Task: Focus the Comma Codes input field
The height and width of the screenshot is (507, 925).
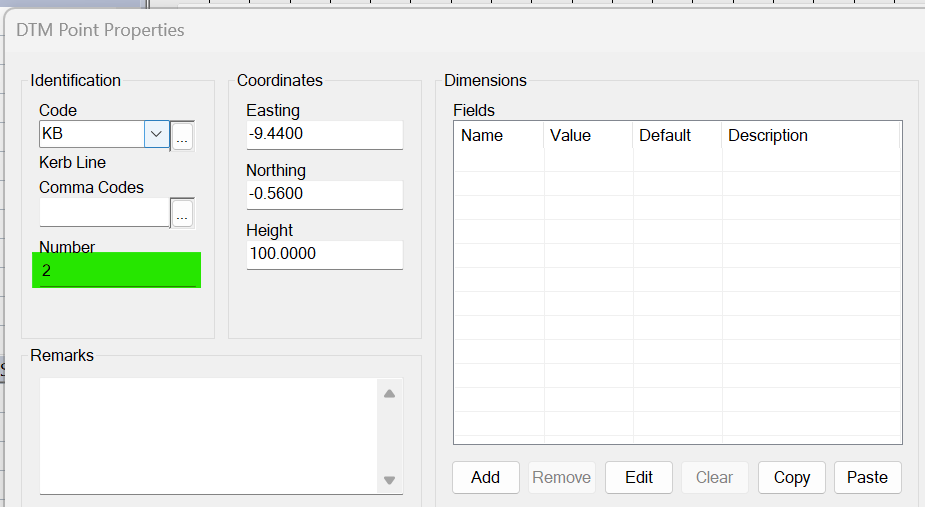Action: (x=104, y=212)
